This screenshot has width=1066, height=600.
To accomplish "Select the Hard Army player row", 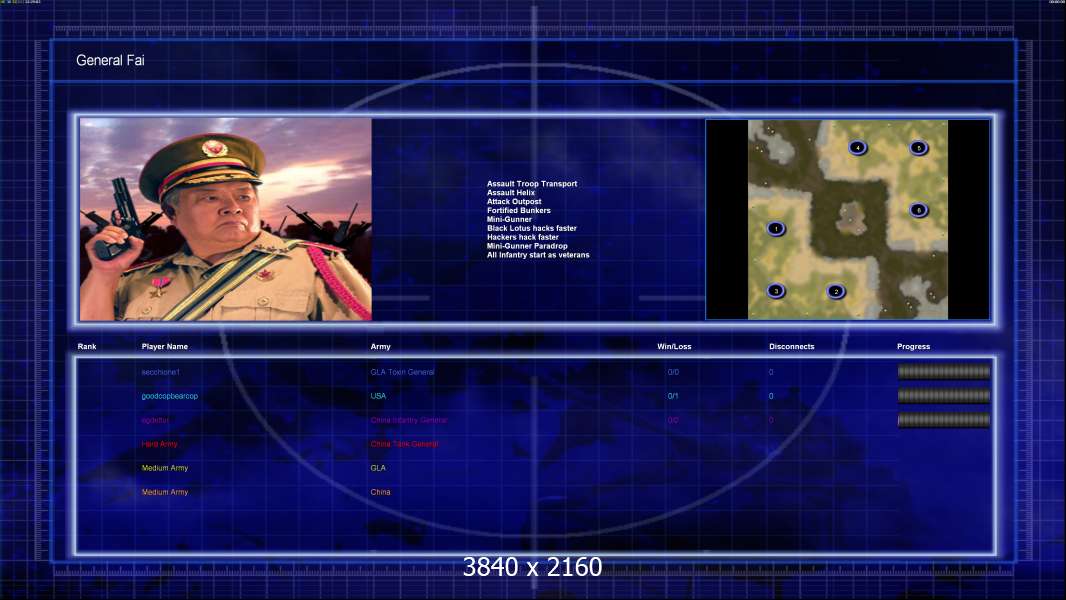I will (534, 444).
